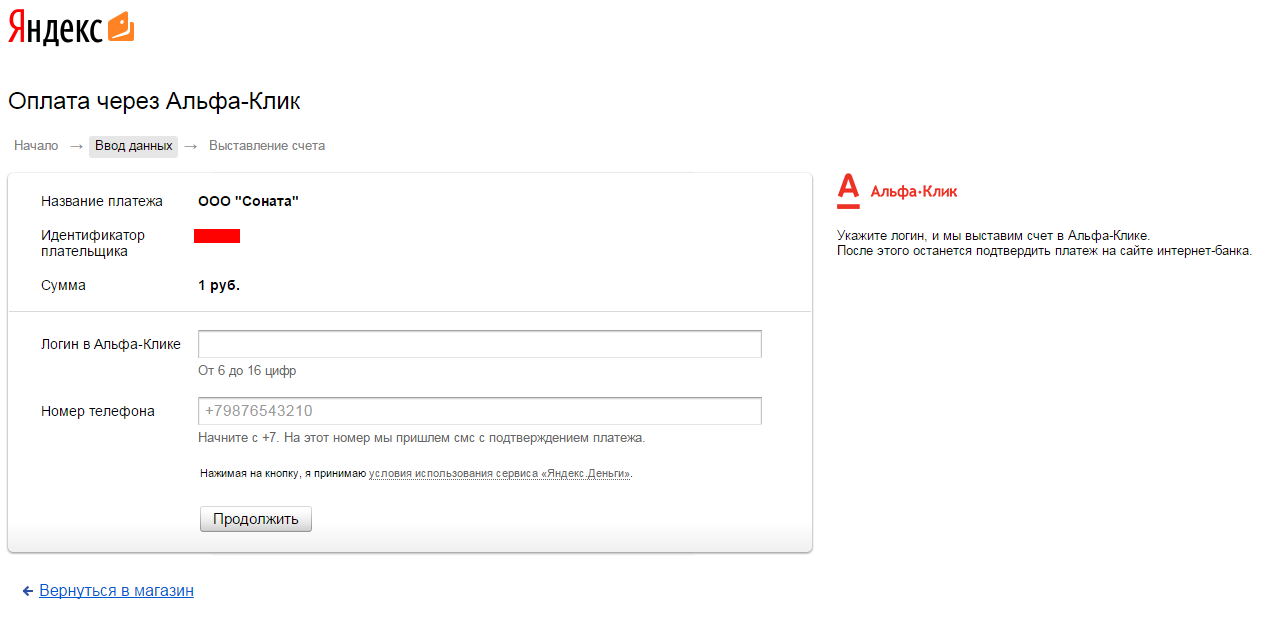Click the Yandex logo
The height and width of the screenshot is (621, 1267).
pyautogui.click(x=56, y=28)
